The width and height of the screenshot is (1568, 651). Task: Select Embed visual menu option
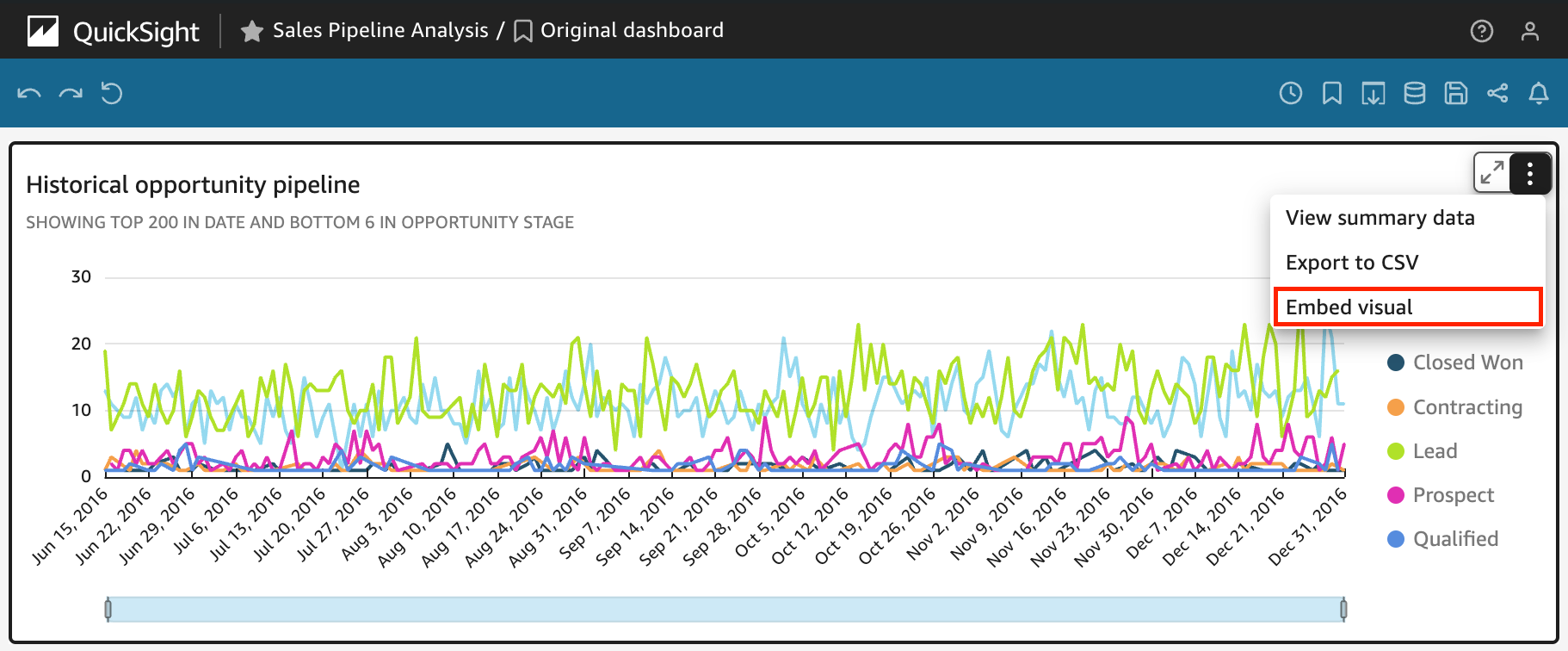point(1408,307)
